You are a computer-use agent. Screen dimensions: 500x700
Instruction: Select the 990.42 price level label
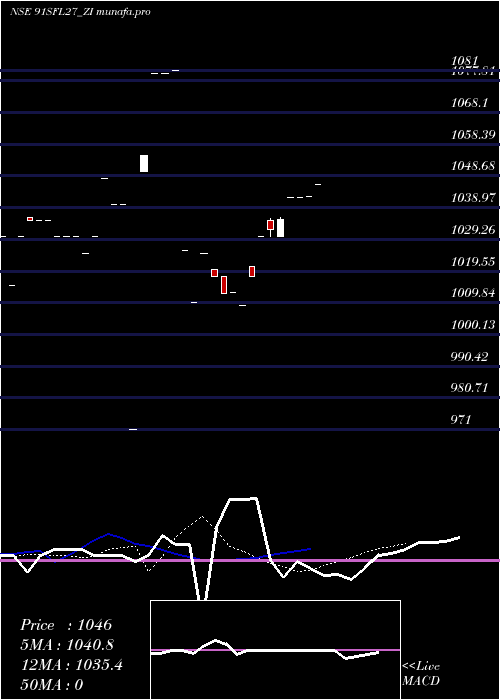click(469, 356)
